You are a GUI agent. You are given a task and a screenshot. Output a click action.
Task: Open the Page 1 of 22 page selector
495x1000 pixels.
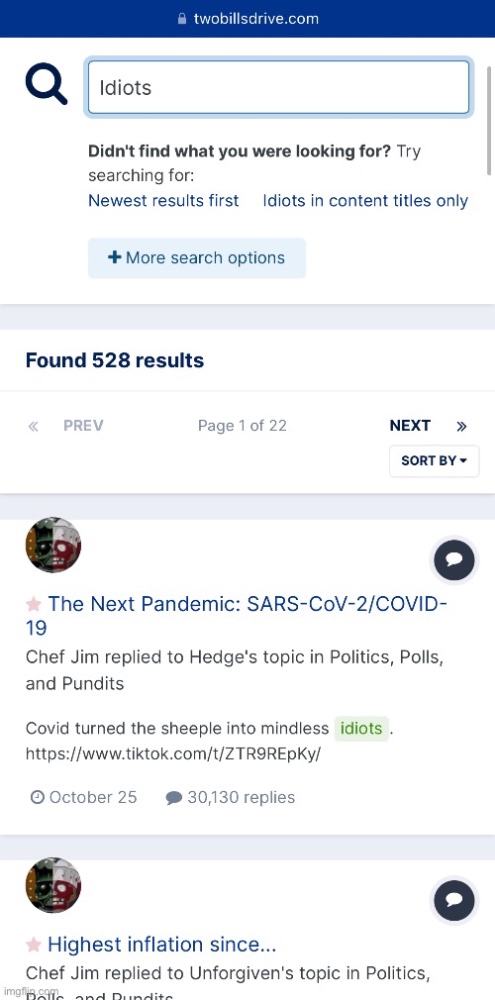click(242, 426)
